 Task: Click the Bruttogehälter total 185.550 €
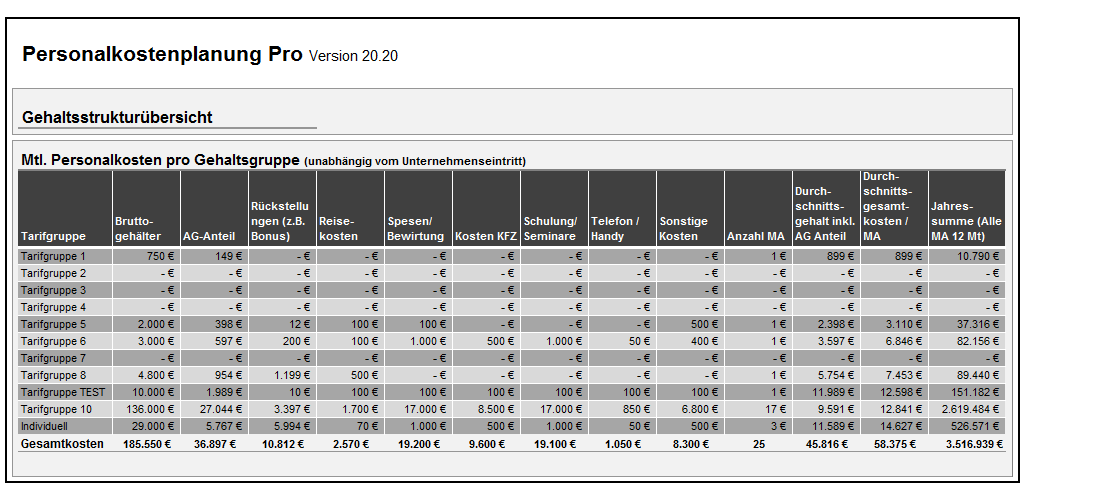coord(146,444)
